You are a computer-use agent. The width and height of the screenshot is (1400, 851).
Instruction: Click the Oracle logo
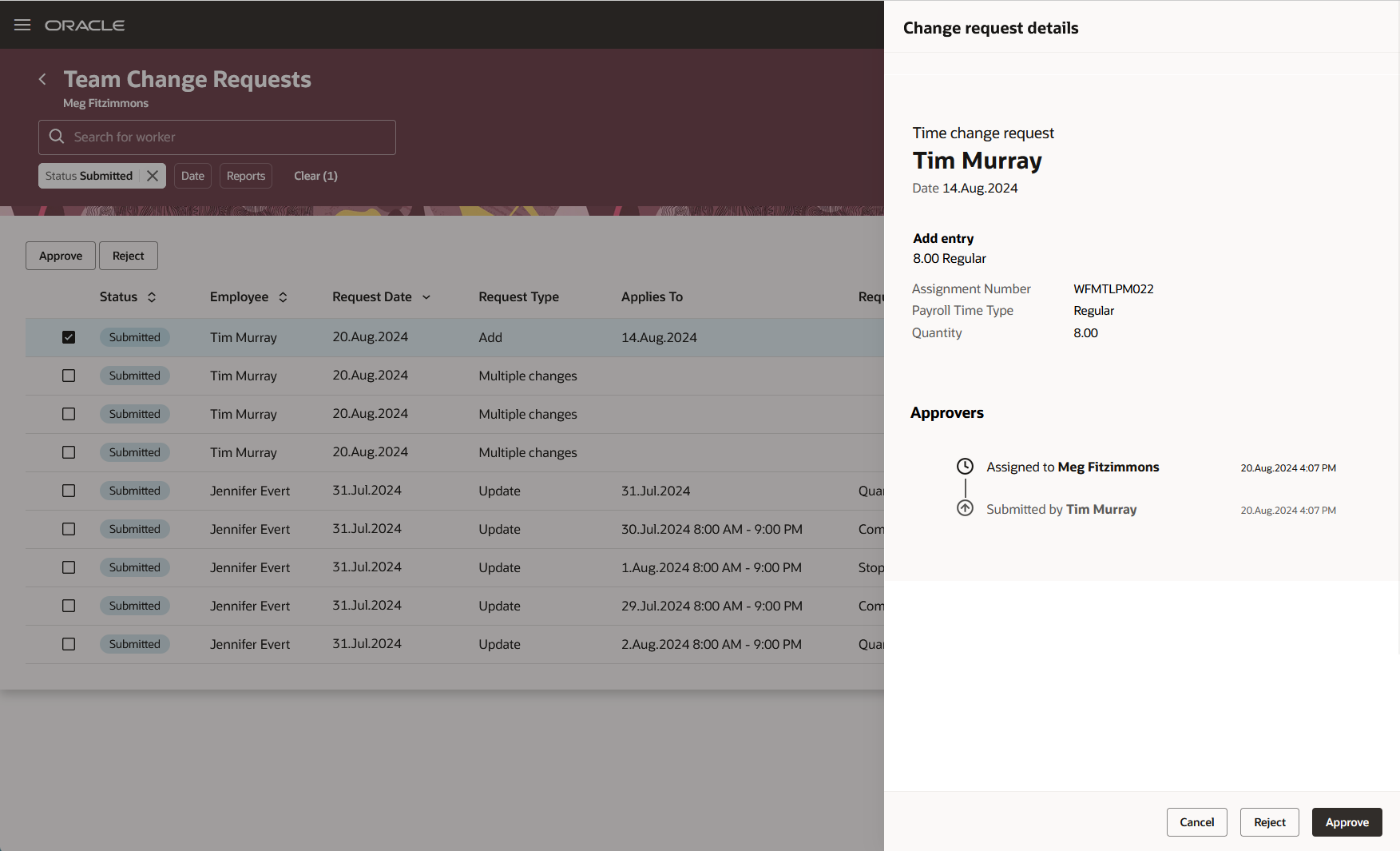85,26
